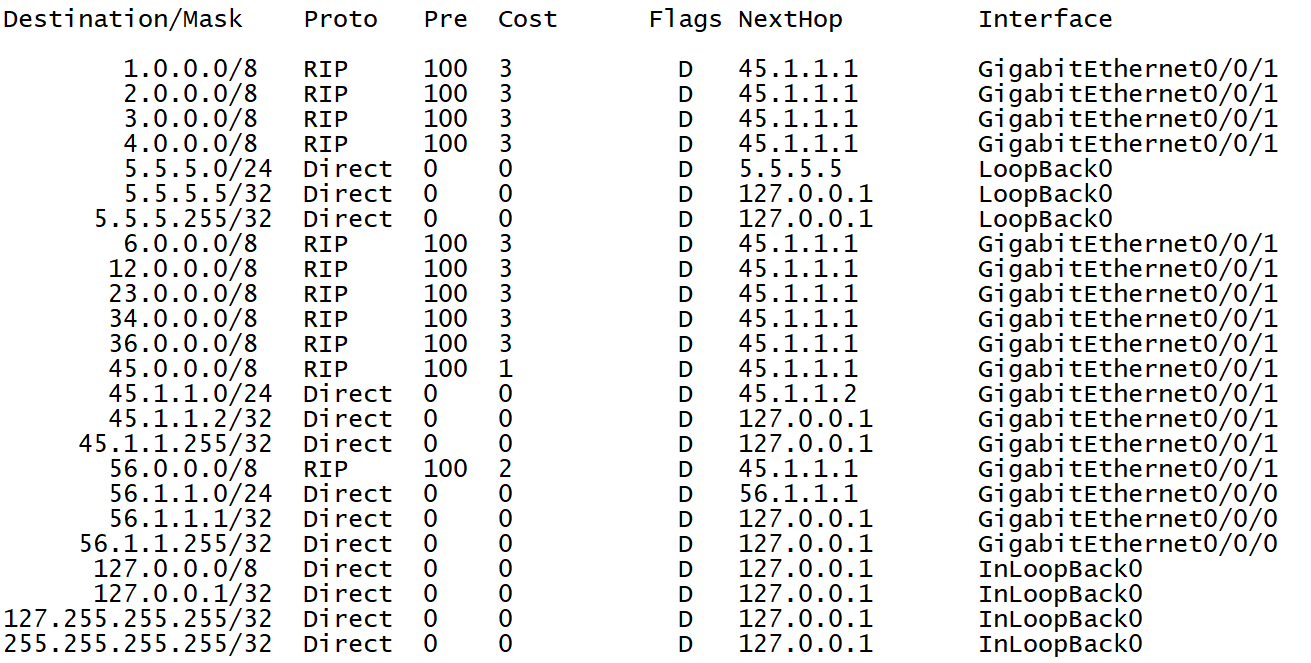Select destination 255.255.255.255/32
The image size is (1311, 663).
point(138,644)
